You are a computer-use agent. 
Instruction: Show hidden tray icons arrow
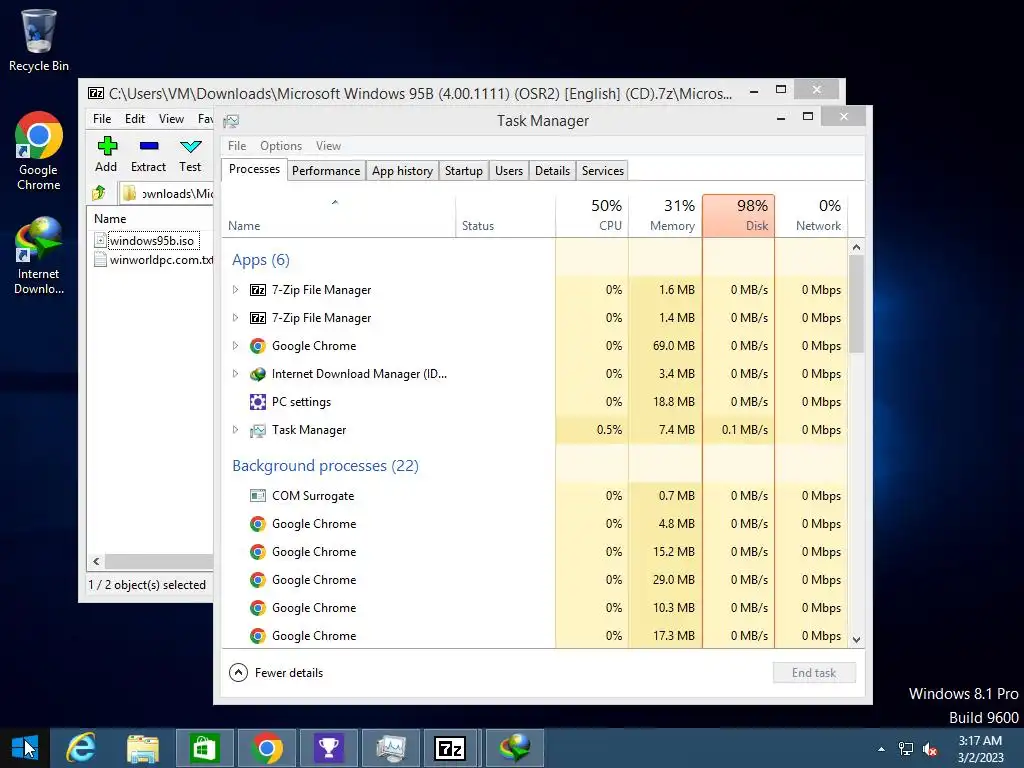coord(882,749)
